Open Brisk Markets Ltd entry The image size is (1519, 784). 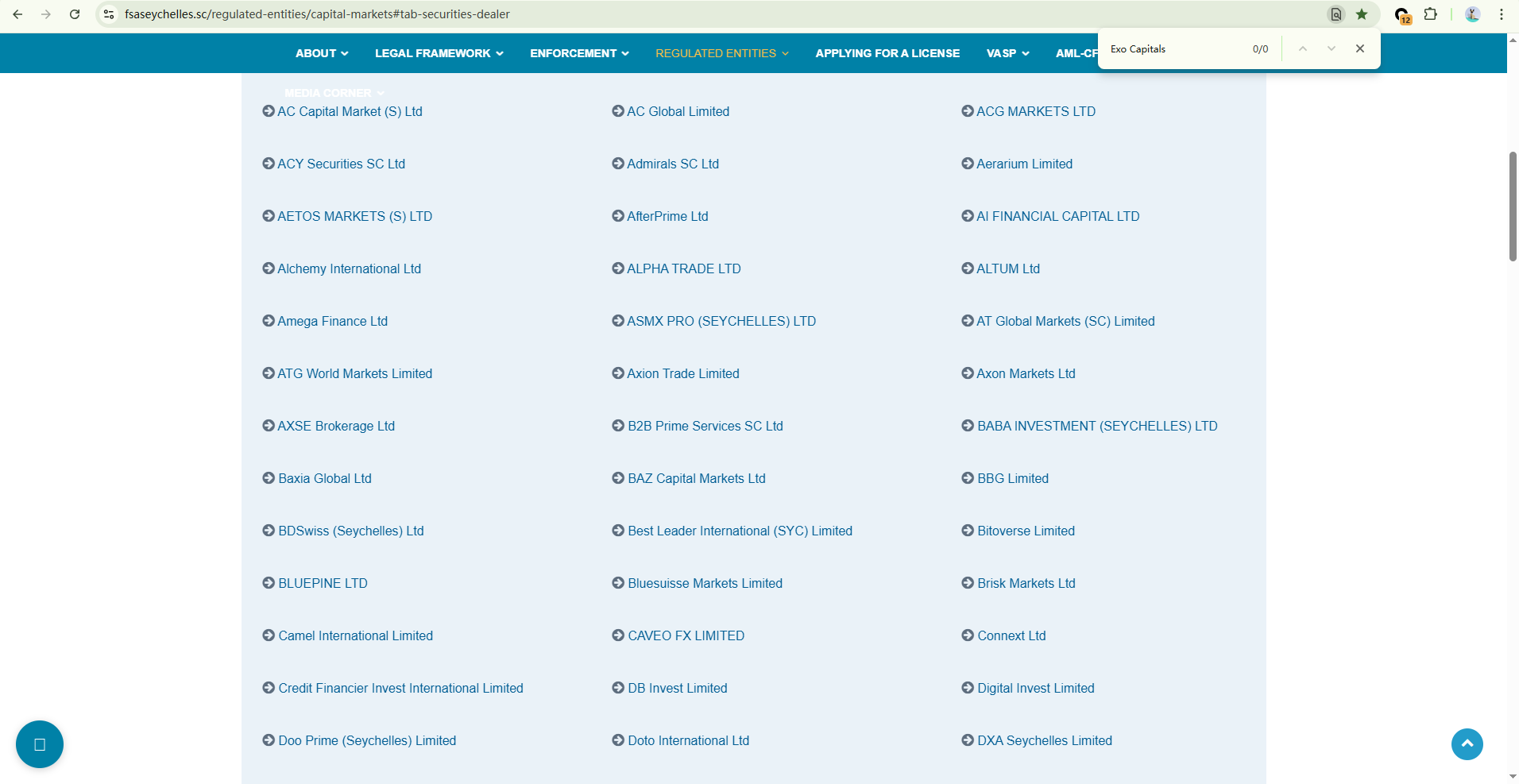1026,583
